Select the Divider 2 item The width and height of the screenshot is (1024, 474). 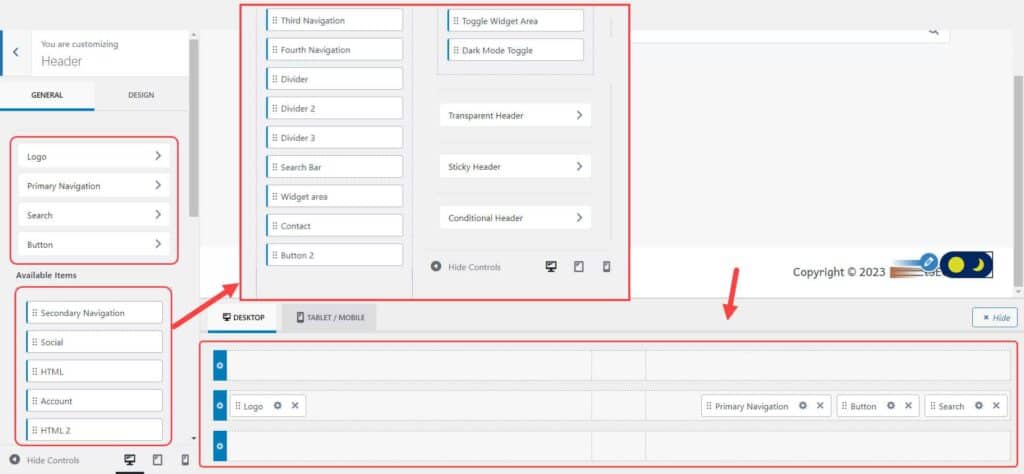point(334,108)
